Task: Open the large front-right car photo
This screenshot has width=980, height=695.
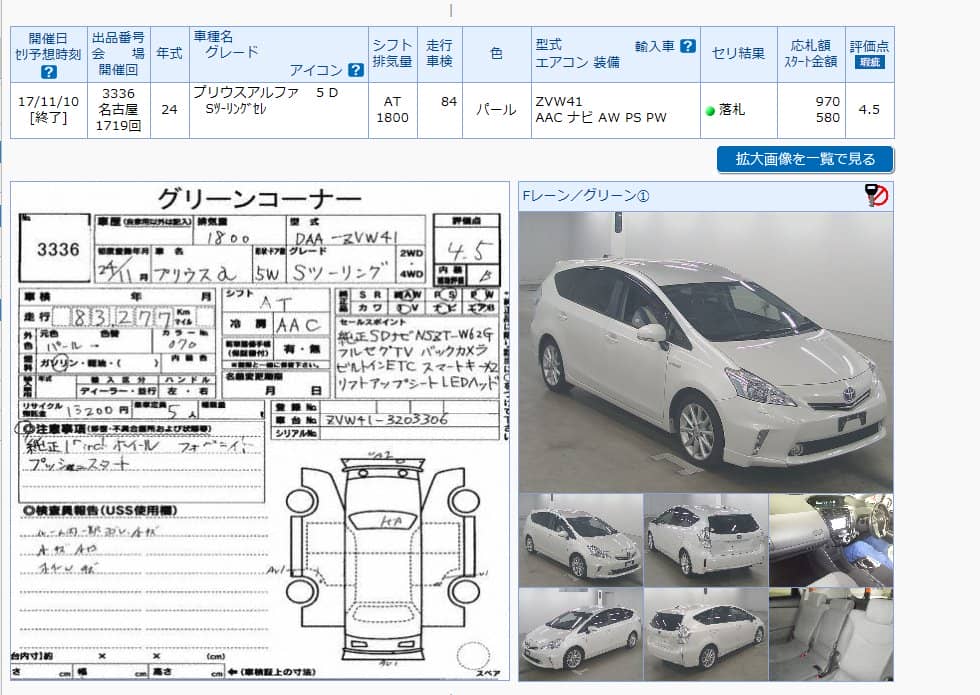Action: tap(706, 352)
